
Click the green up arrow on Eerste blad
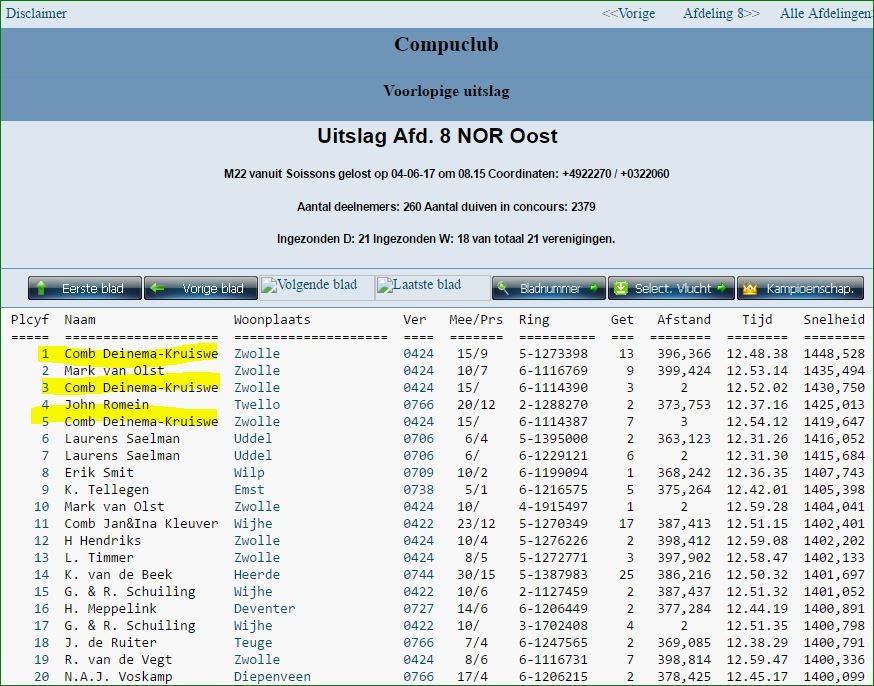(x=41, y=288)
